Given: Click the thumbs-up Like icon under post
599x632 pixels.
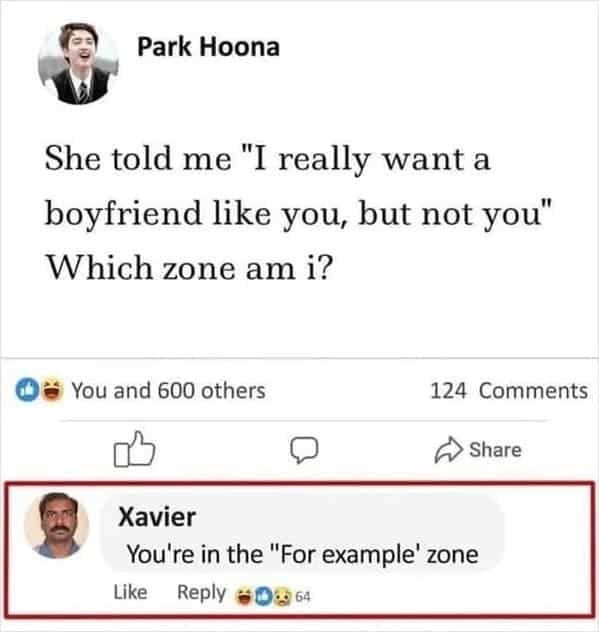Looking at the screenshot, I should pyautogui.click(x=134, y=449).
